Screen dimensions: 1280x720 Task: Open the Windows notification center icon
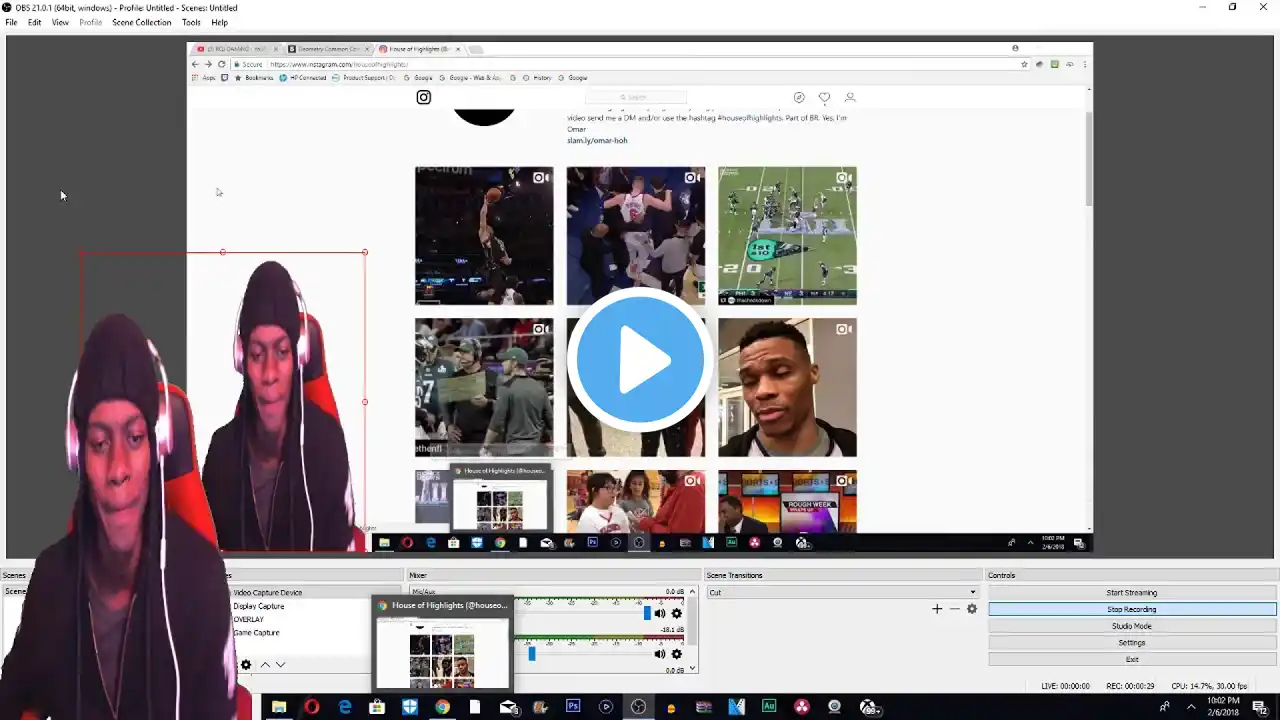click(1260, 707)
